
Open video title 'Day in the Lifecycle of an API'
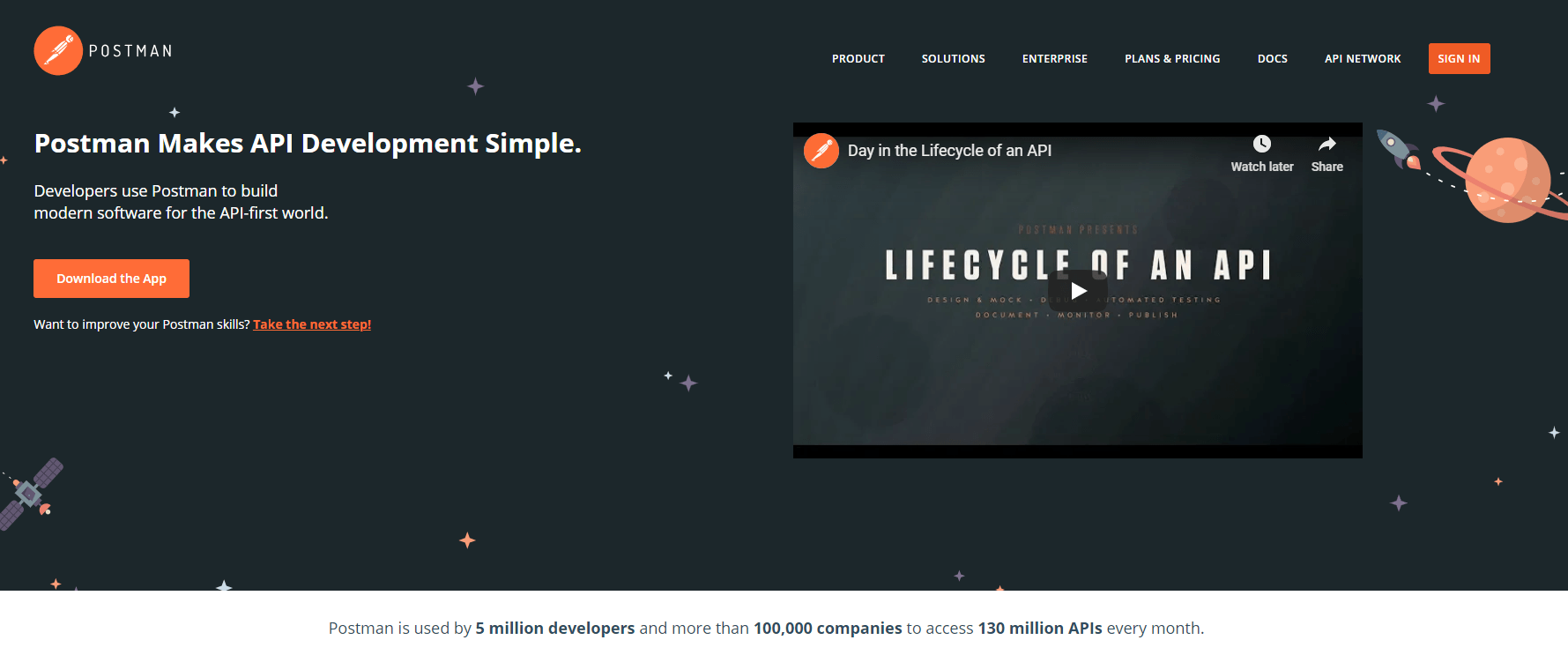click(949, 151)
